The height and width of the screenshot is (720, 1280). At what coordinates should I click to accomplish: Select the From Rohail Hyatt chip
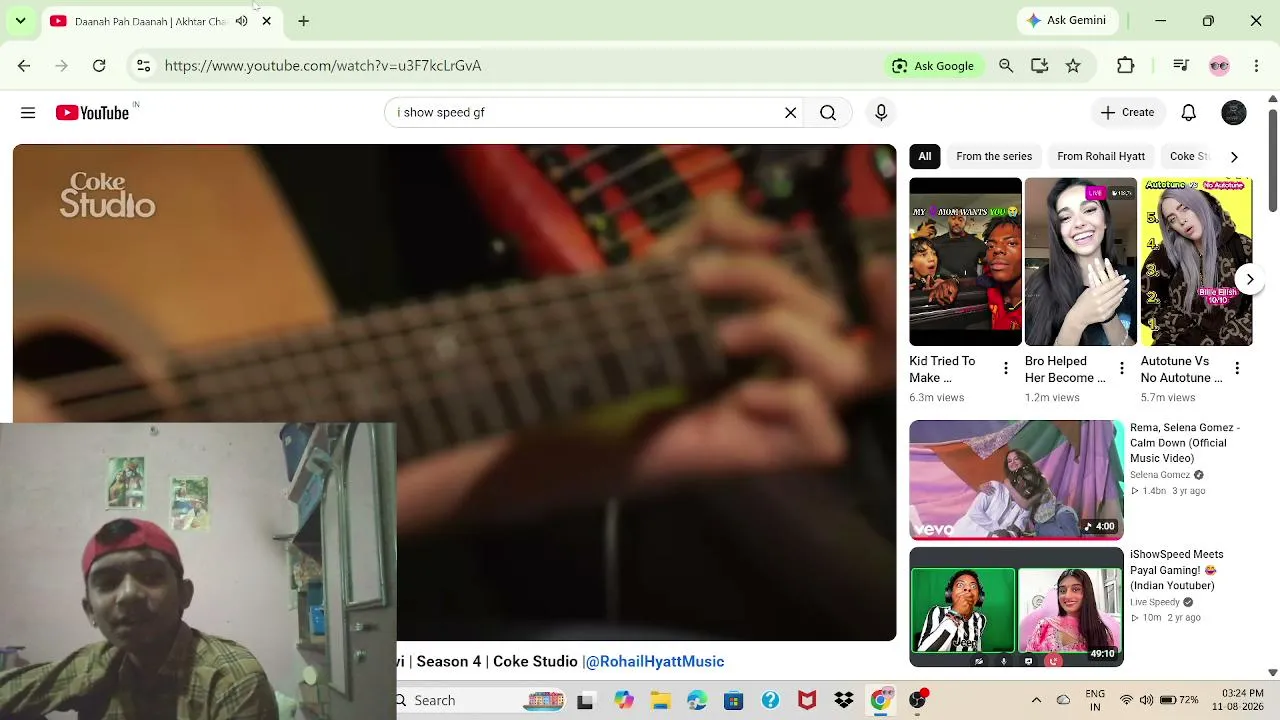coord(1101,157)
